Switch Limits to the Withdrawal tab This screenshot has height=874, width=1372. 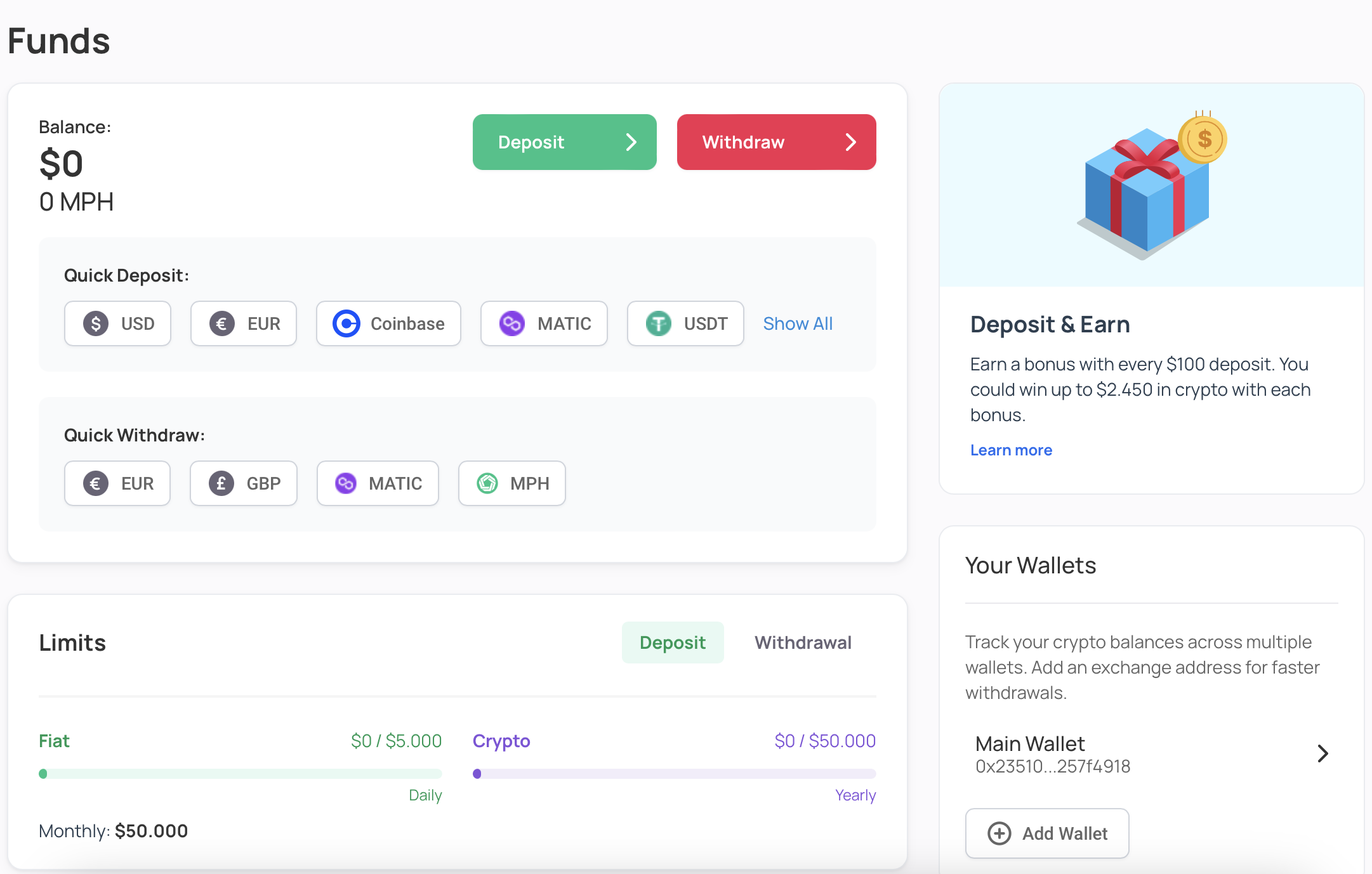tap(803, 642)
